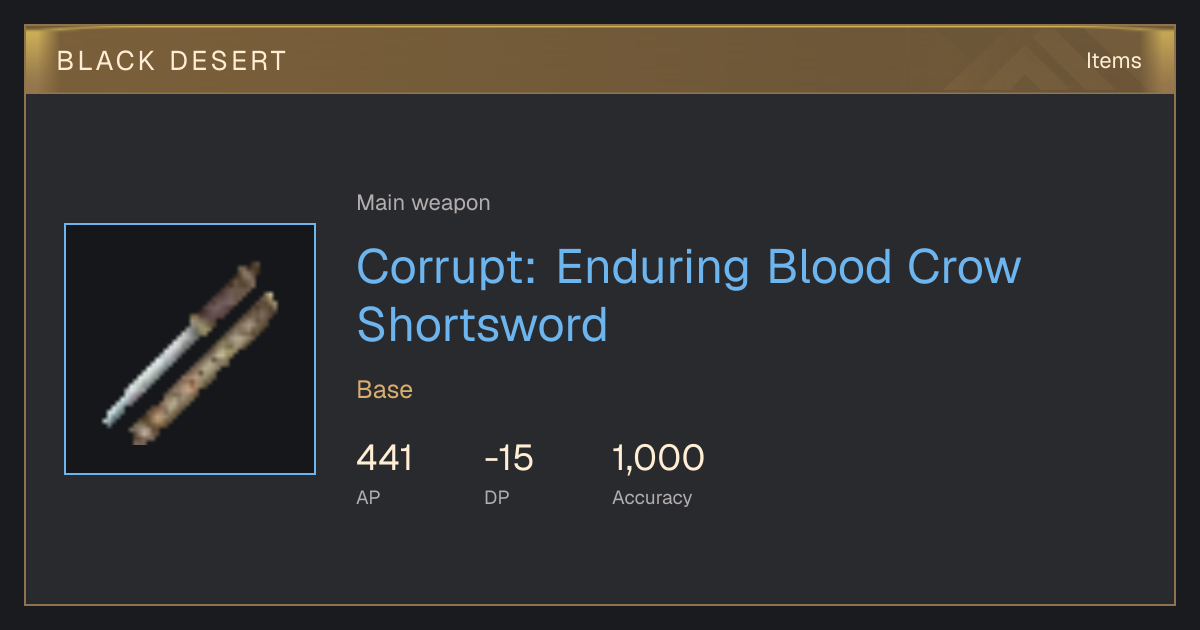Click the word Corrupt: in the item name
Screen dimensions: 1200x630
click(447, 267)
